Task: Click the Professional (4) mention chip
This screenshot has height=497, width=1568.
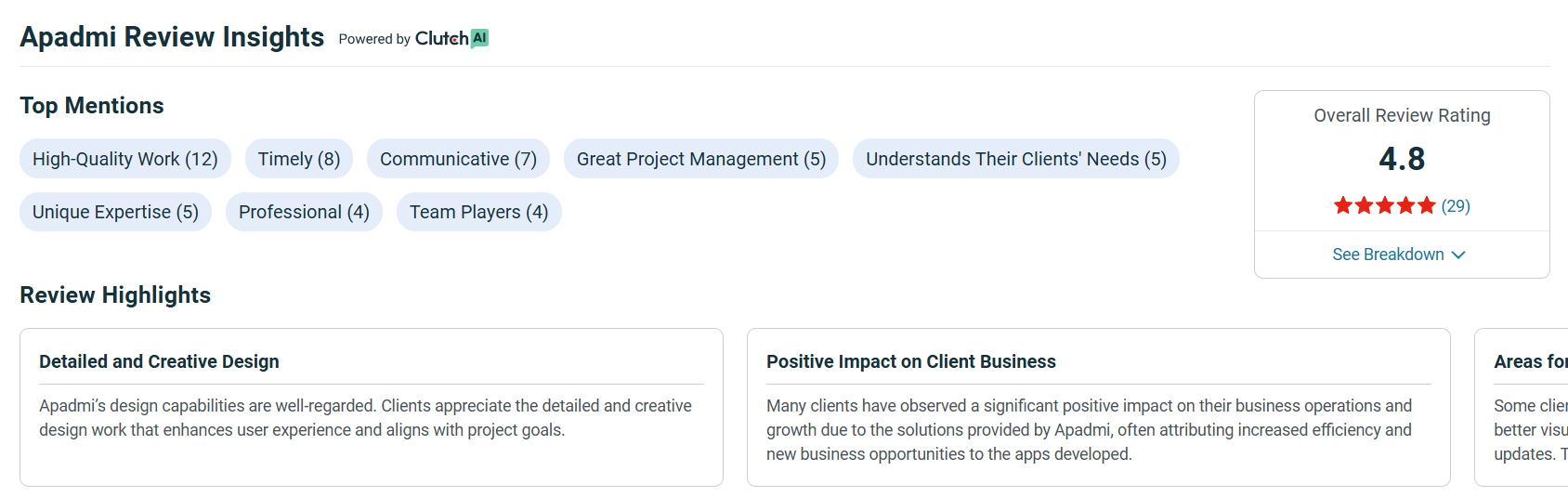Action: 304,212
